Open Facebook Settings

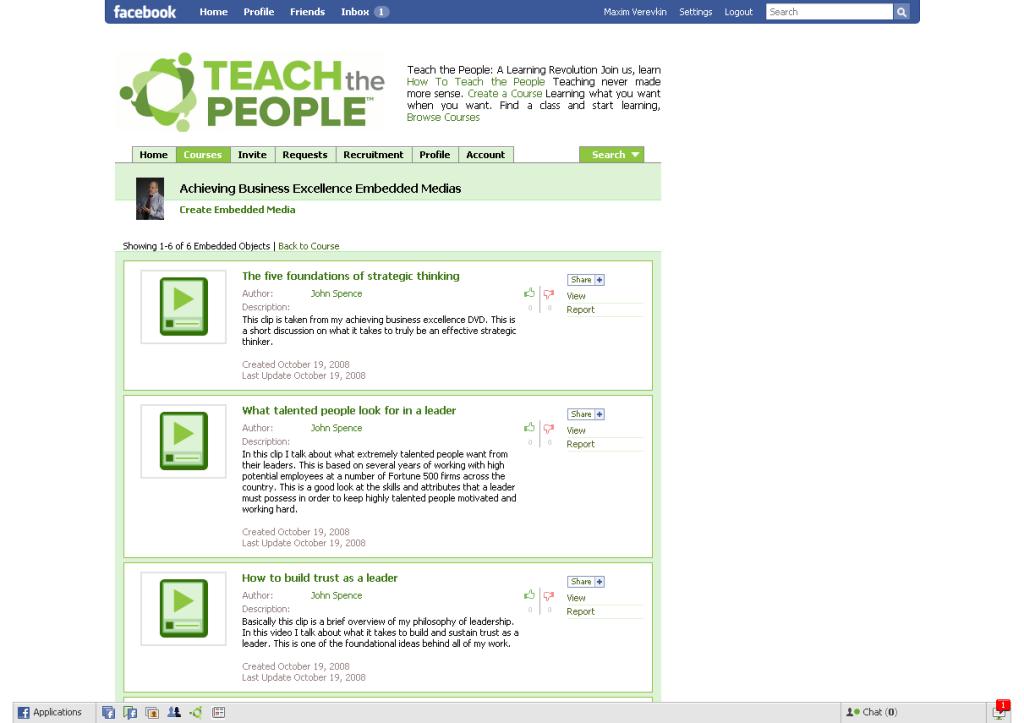click(x=696, y=12)
